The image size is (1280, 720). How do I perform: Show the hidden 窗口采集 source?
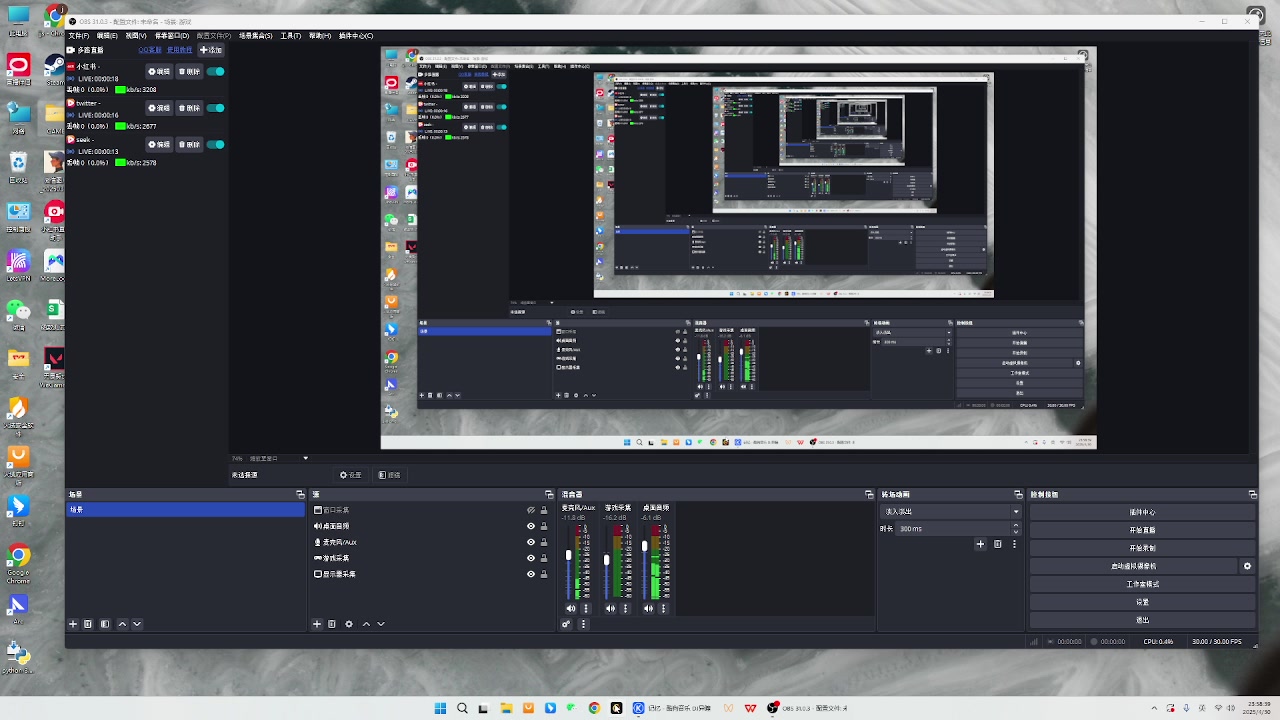point(531,510)
